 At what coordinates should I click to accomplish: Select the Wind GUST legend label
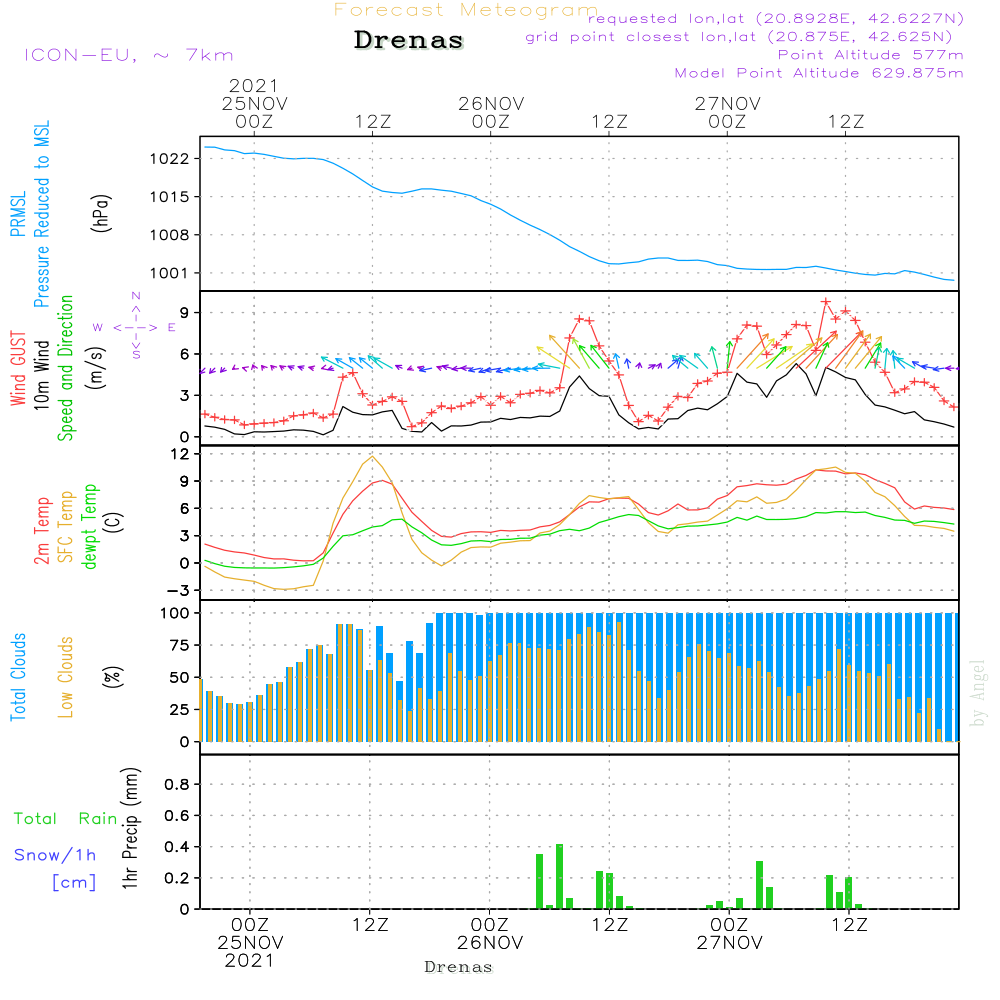click(18, 368)
